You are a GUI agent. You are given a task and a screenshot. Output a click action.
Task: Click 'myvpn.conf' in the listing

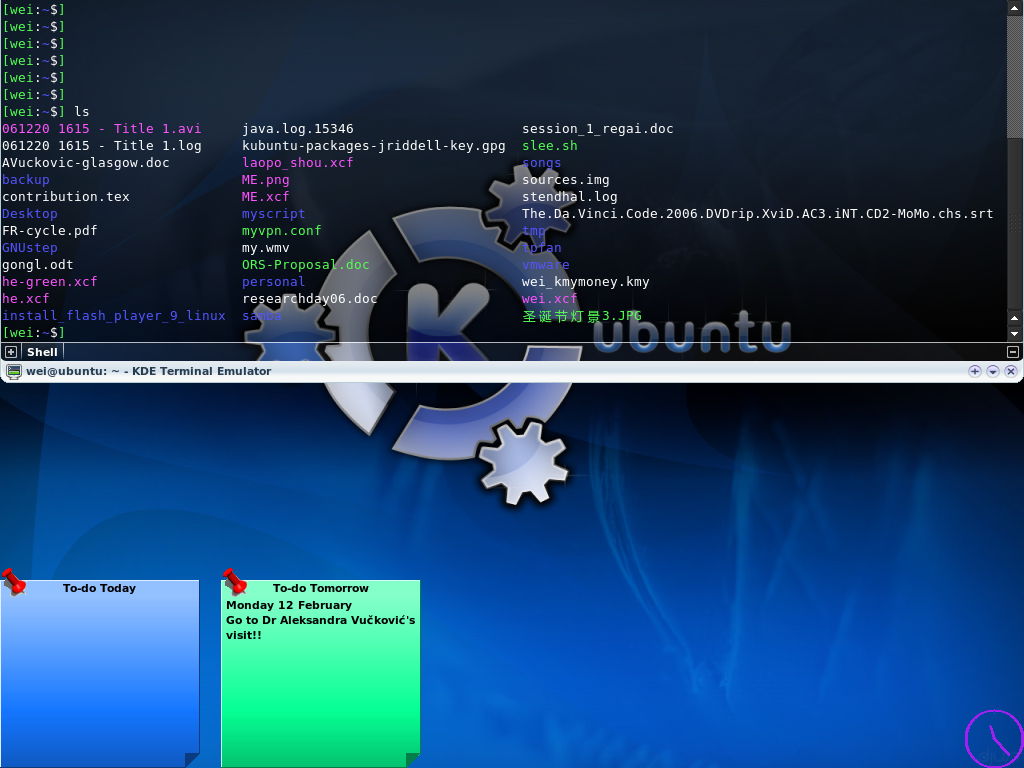click(281, 231)
